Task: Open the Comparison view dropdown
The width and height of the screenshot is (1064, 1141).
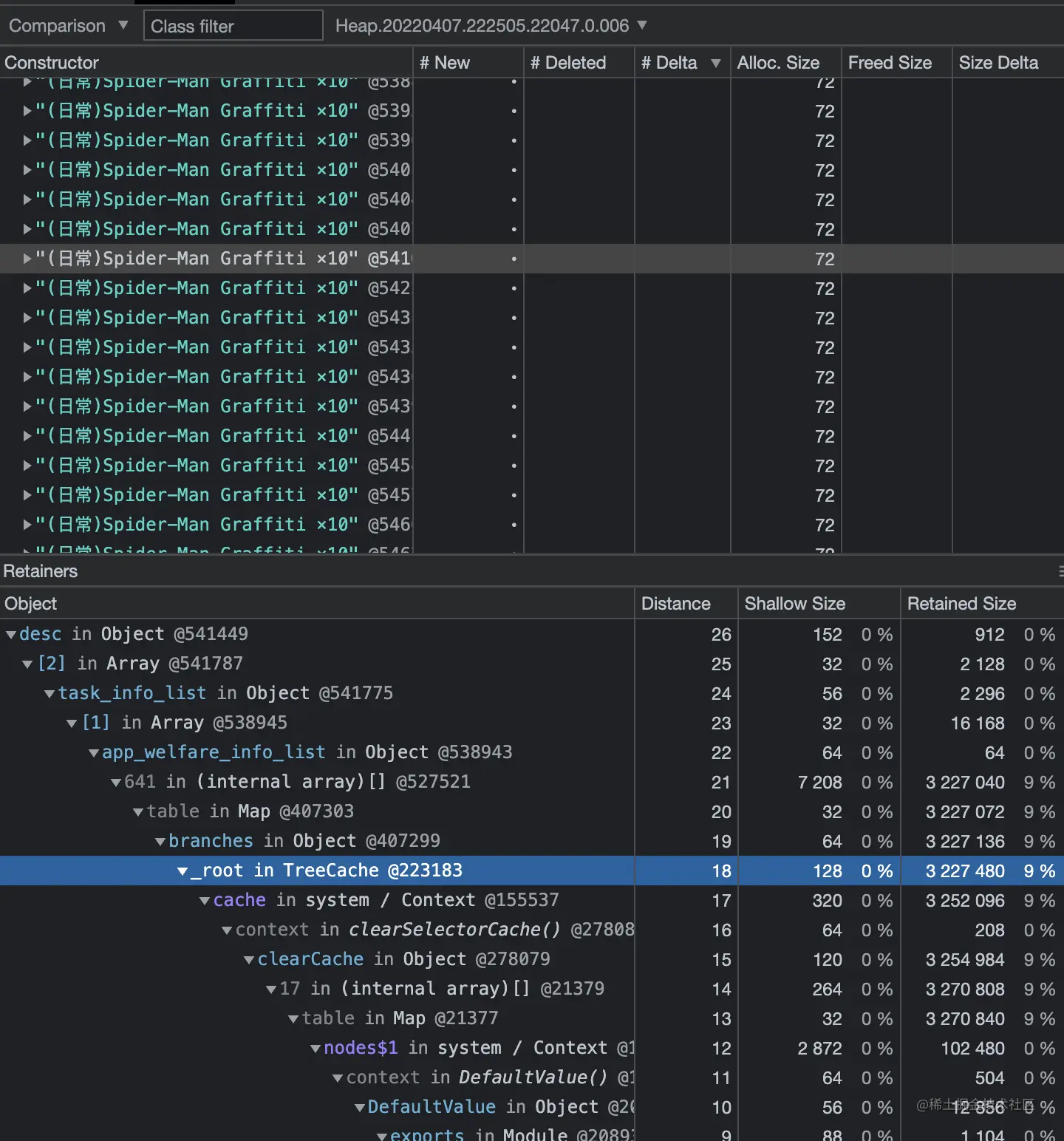Action: 68,26
